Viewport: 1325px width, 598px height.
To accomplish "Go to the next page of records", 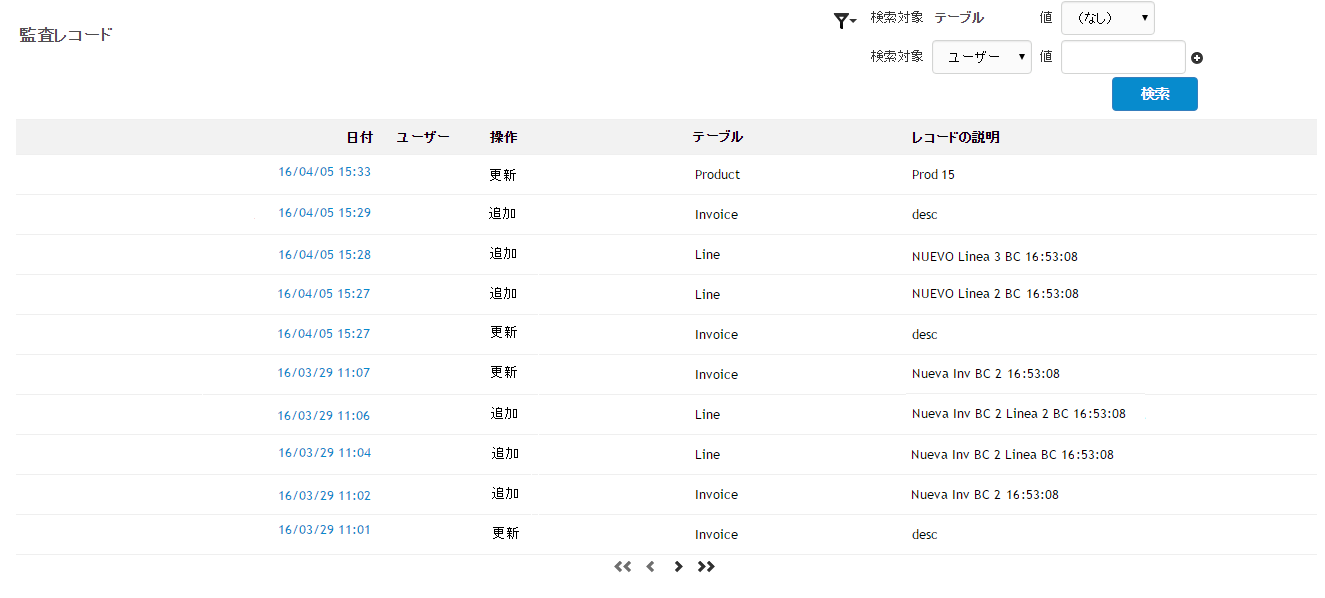I will pos(678,567).
